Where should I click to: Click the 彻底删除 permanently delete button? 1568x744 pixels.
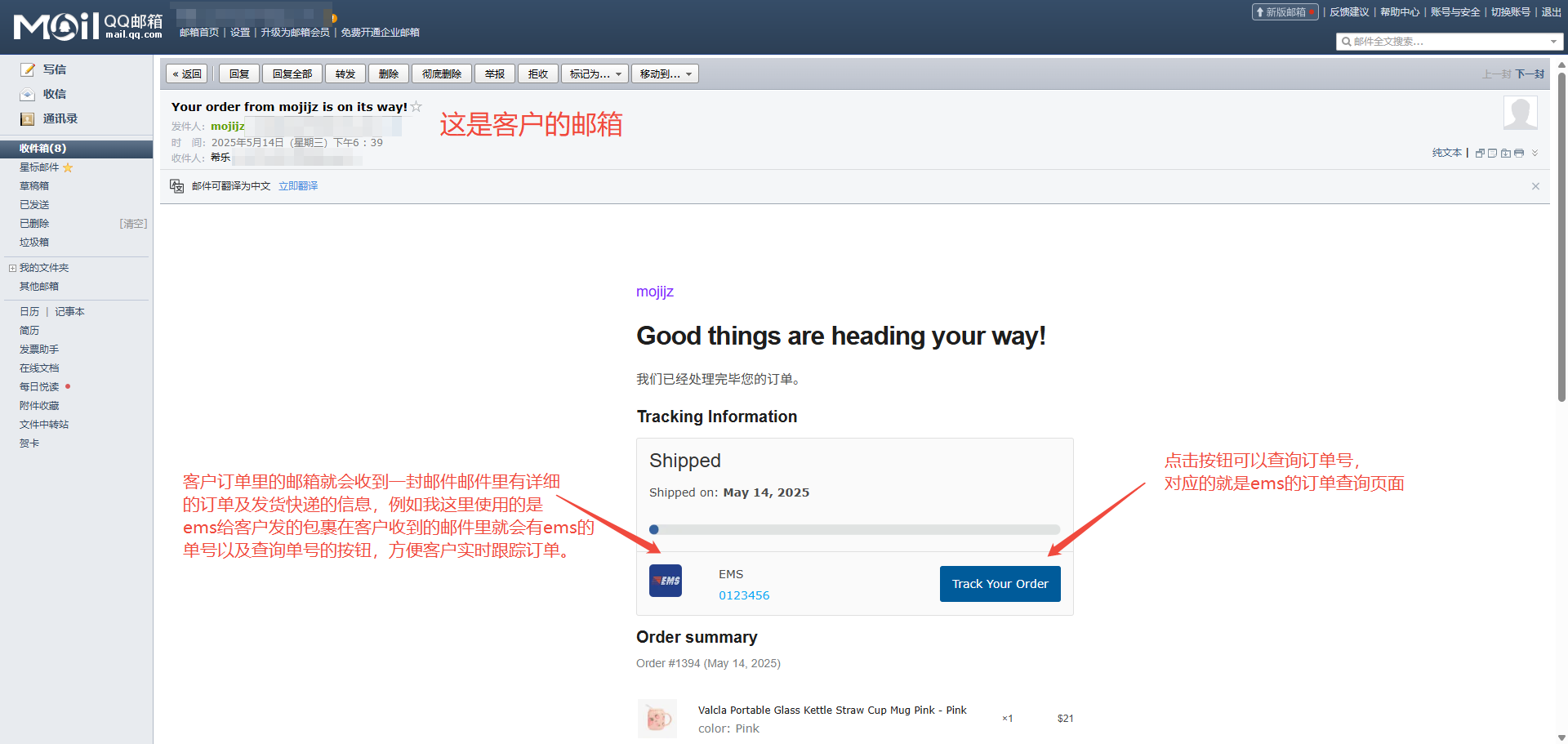click(x=442, y=74)
